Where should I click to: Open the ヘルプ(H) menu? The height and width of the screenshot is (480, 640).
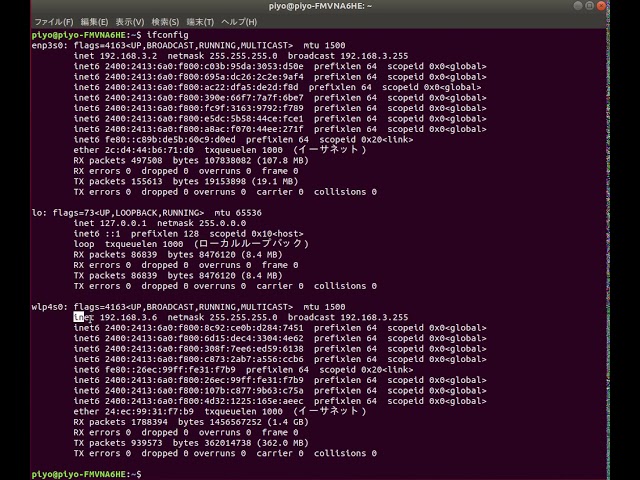click(x=239, y=21)
